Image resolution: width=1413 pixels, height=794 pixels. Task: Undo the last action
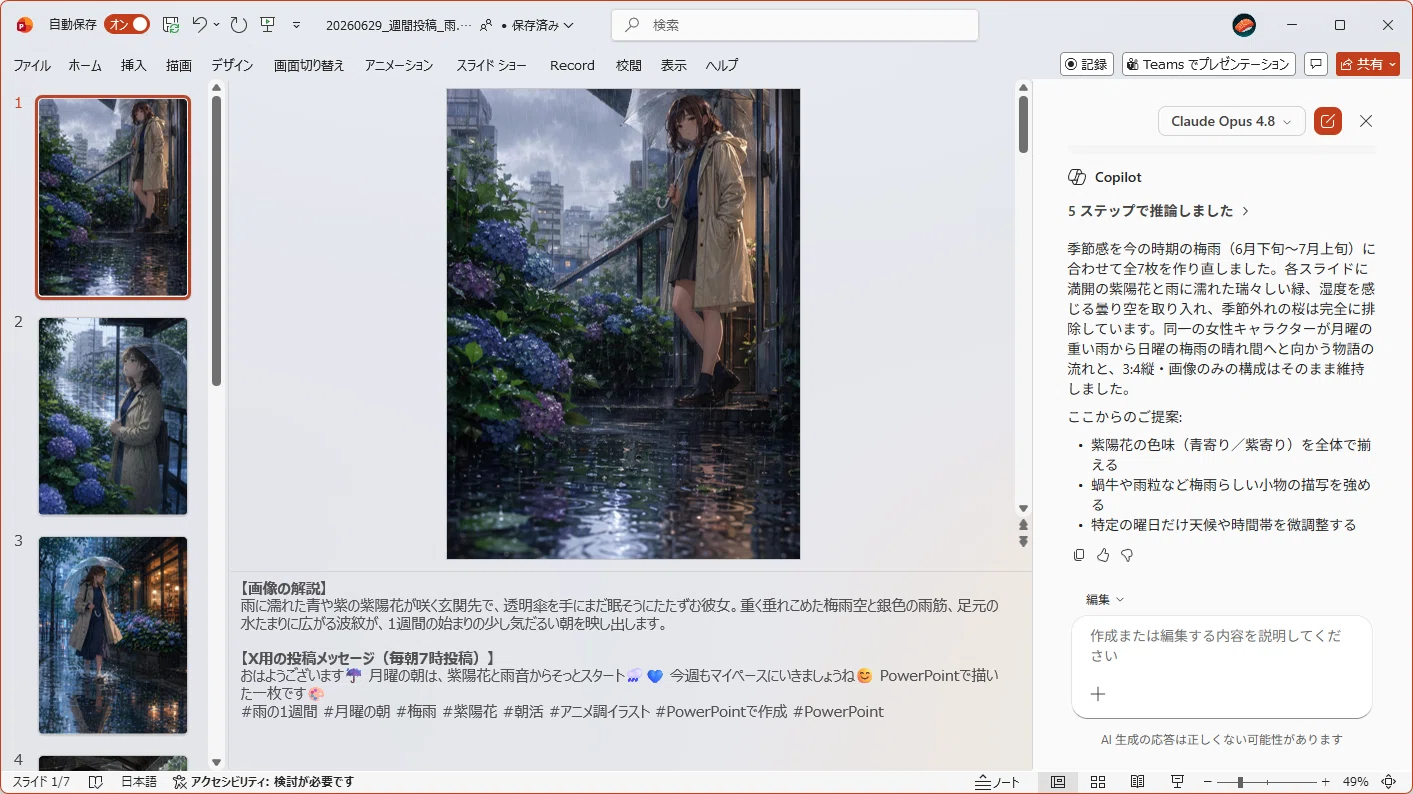coord(200,24)
